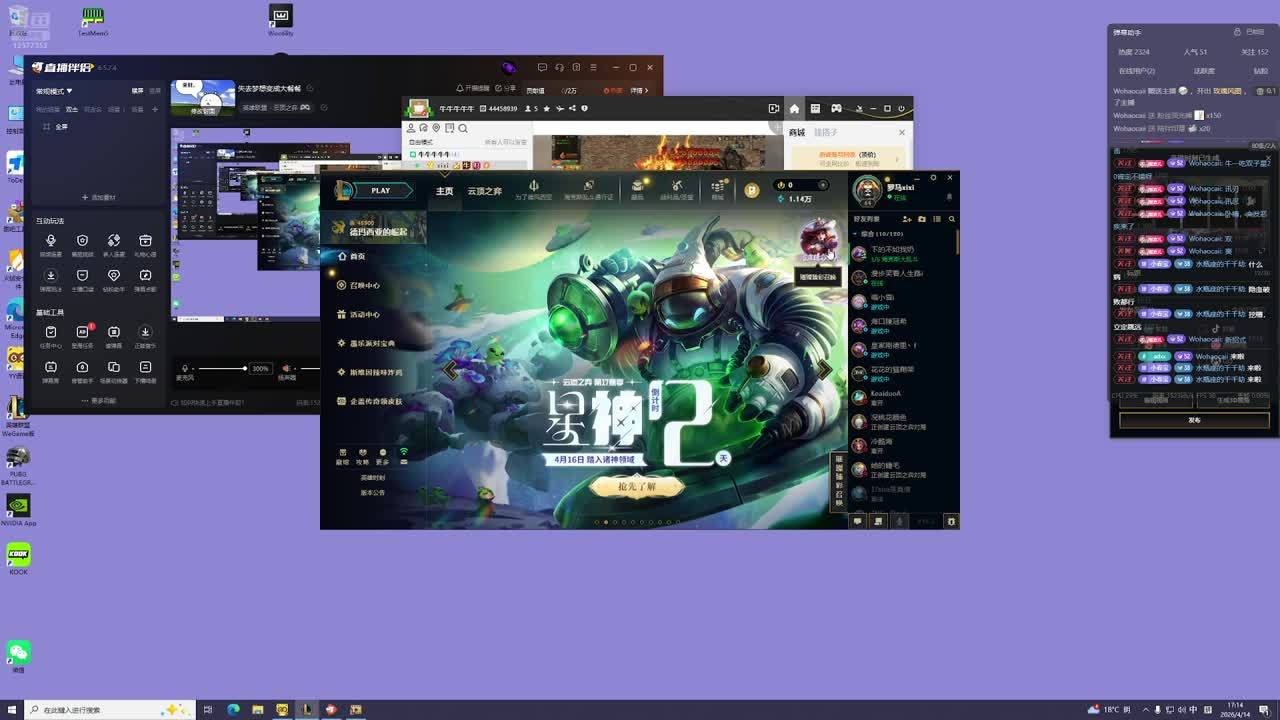The width and height of the screenshot is (1280, 720).
Task: Open 活动中心 from the left sidebar
Action: [x=364, y=314]
